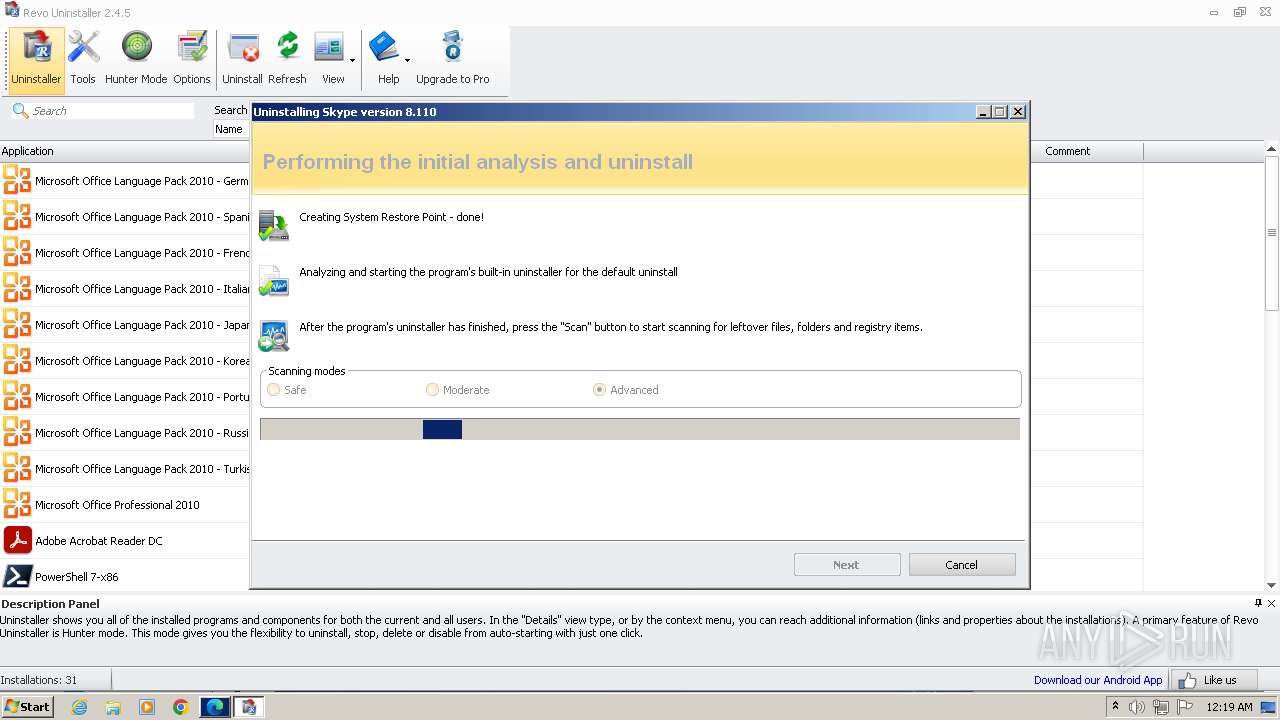Image resolution: width=1280 pixels, height=720 pixels.
Task: Refresh the installed programs list
Action: [287, 59]
